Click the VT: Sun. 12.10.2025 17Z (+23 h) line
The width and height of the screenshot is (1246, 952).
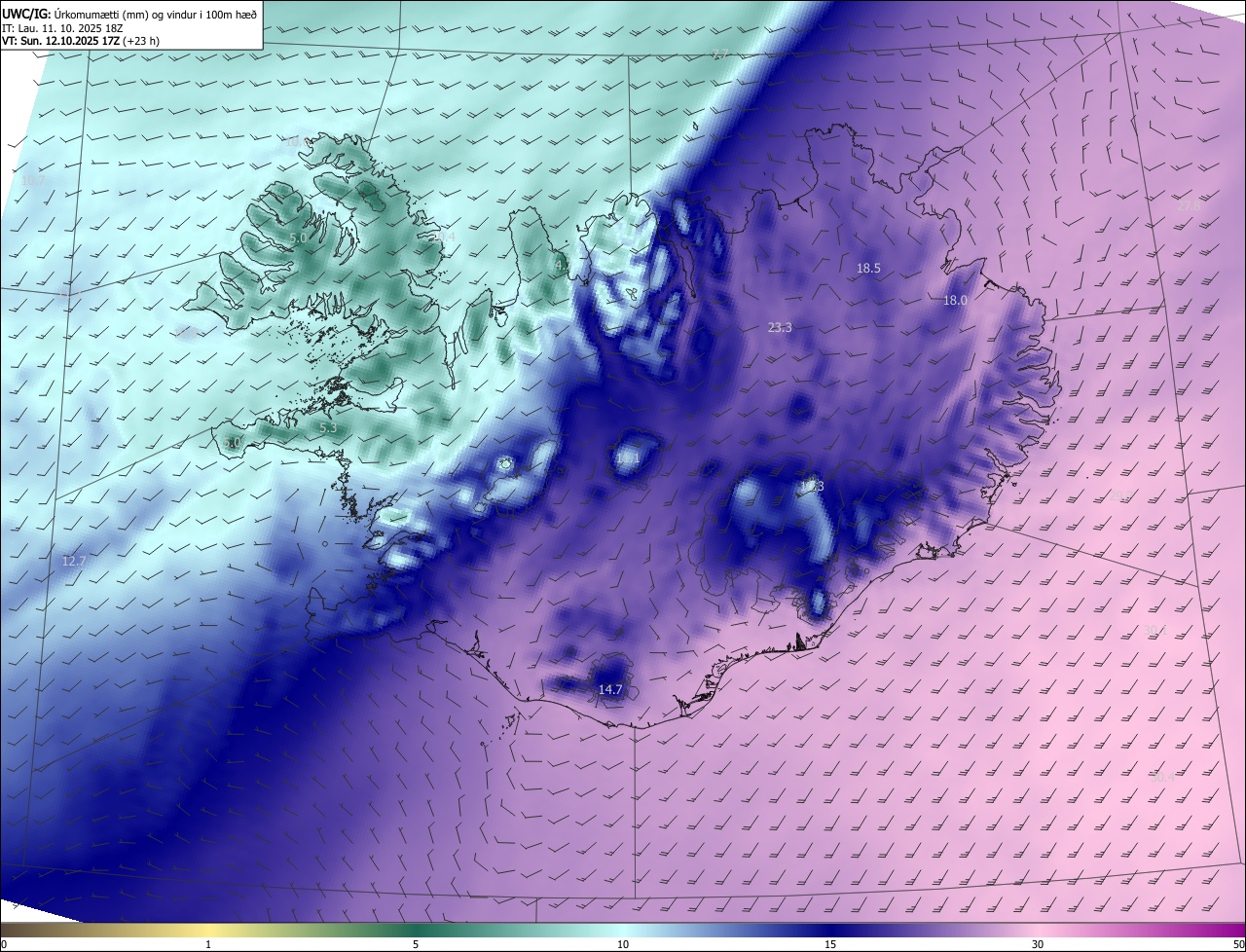click(x=81, y=41)
